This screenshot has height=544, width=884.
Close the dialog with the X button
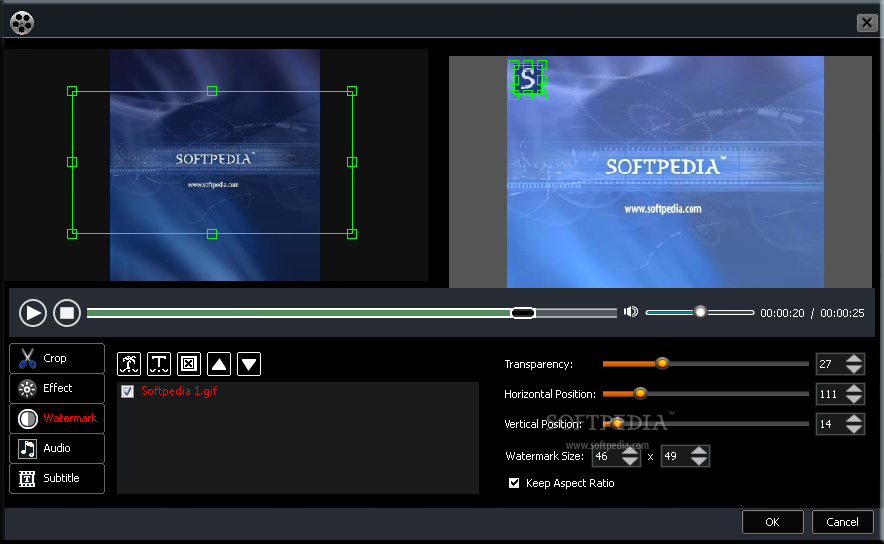(x=867, y=23)
